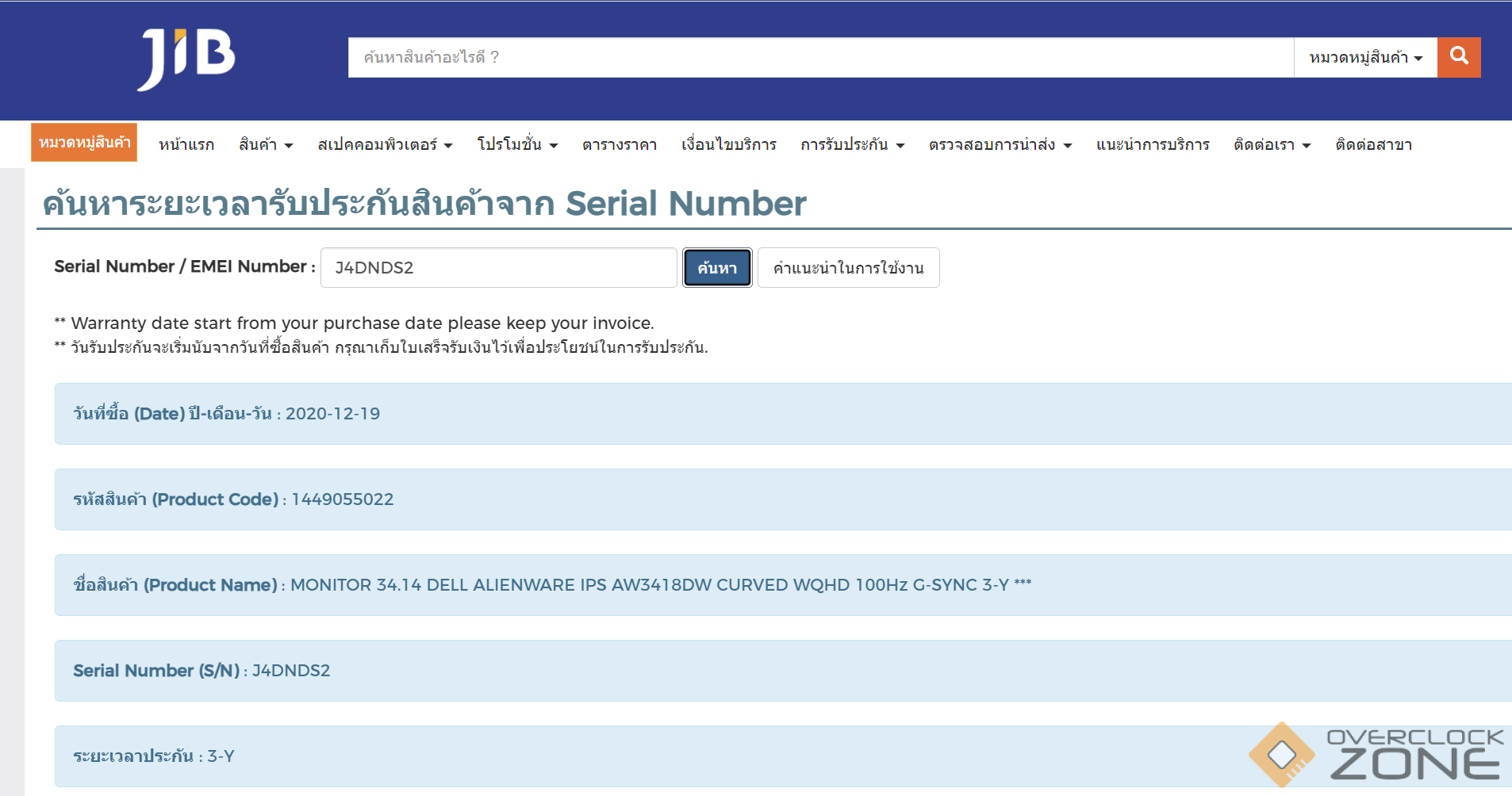Open ติดต่อสาขา branch contact page
Image resolution: width=1512 pixels, height=796 pixels.
coord(1373,144)
